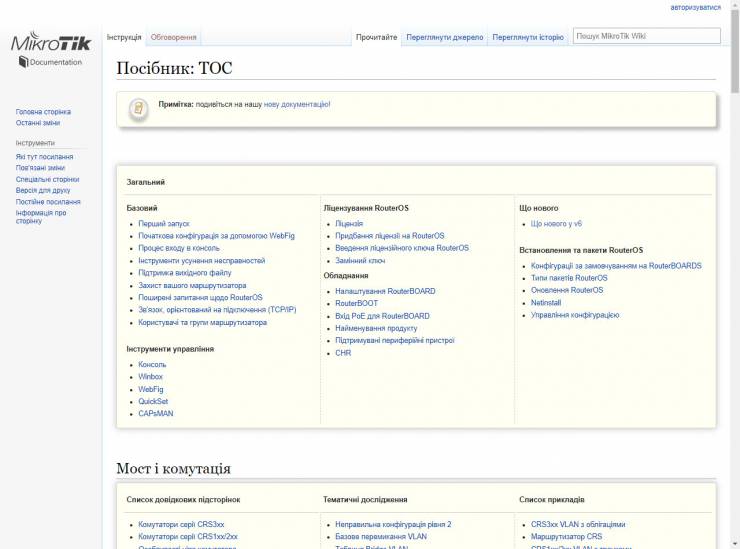The image size is (740, 549).
Task: Open Базове перемикання VLAN link
Action: (381, 537)
